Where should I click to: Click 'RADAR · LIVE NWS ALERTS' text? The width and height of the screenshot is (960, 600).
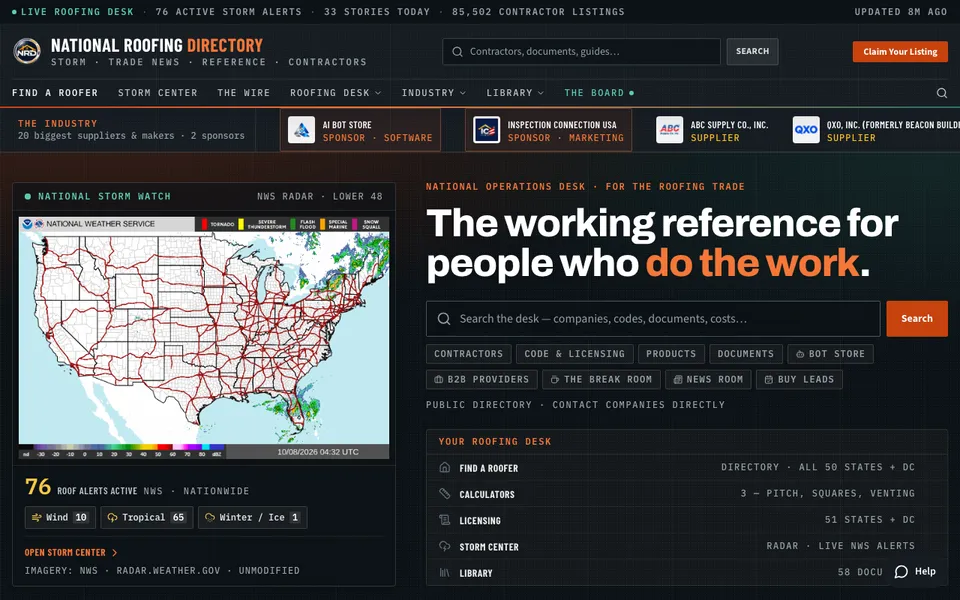[841, 546]
